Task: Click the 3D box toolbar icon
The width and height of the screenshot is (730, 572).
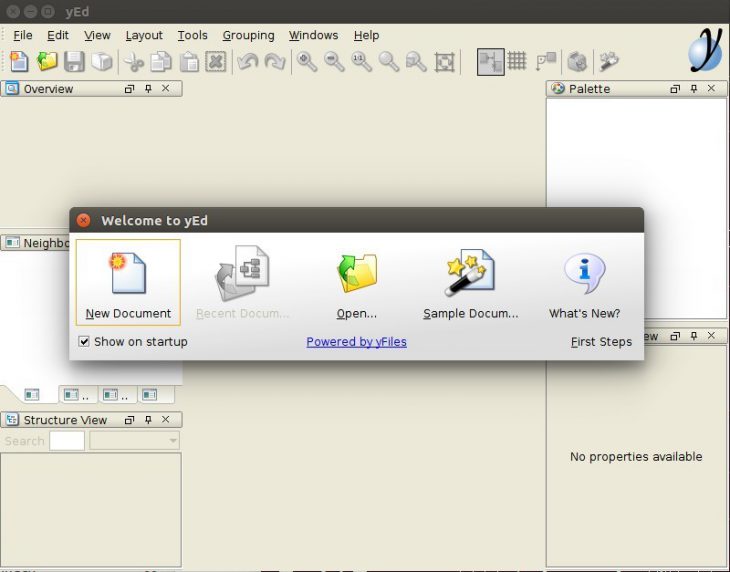Action: point(102,61)
